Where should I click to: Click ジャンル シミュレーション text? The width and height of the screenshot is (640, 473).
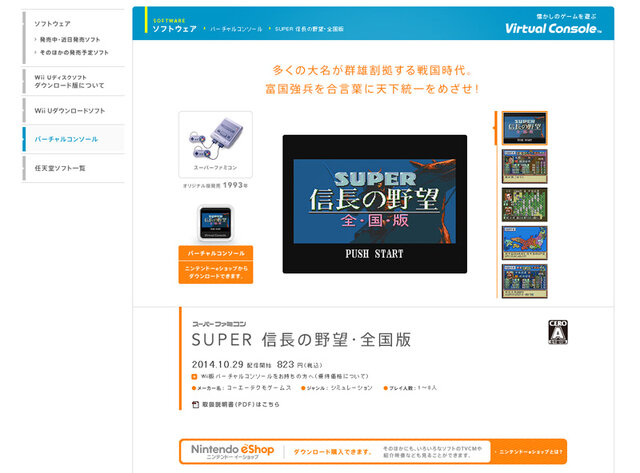(x=337, y=388)
